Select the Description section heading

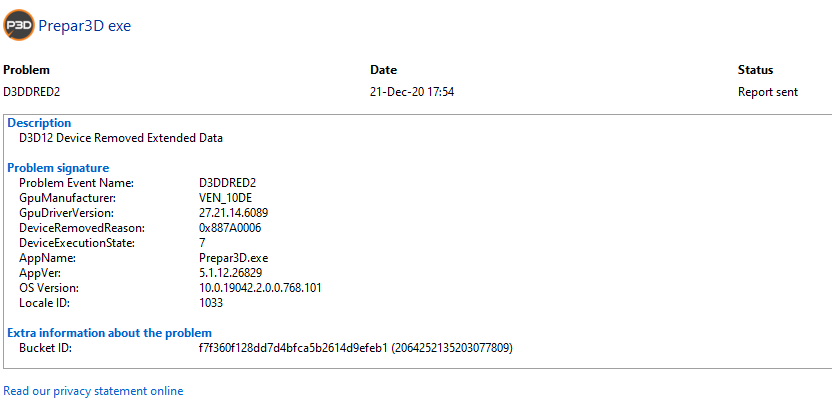click(39, 123)
